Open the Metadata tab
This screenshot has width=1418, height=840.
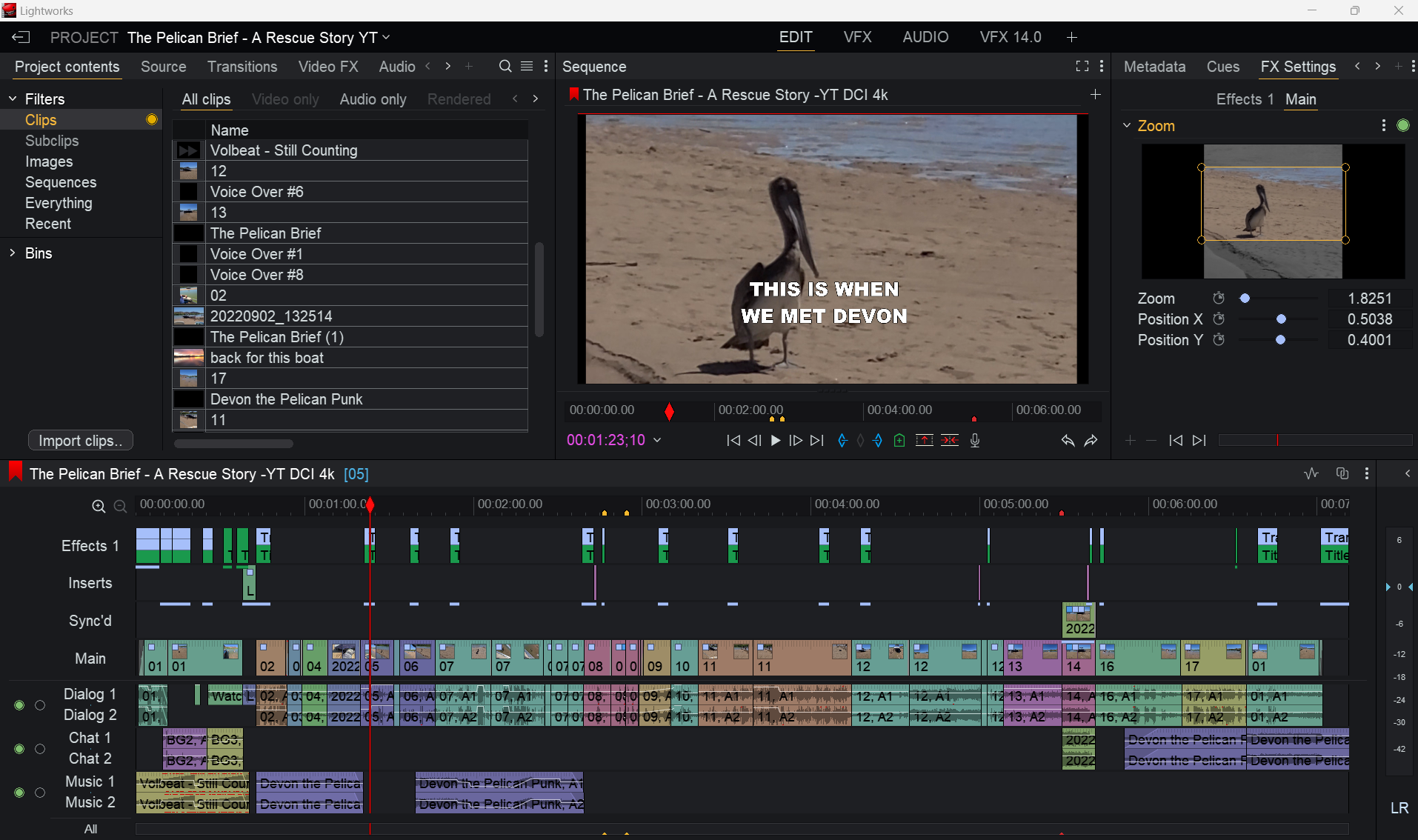1154,67
